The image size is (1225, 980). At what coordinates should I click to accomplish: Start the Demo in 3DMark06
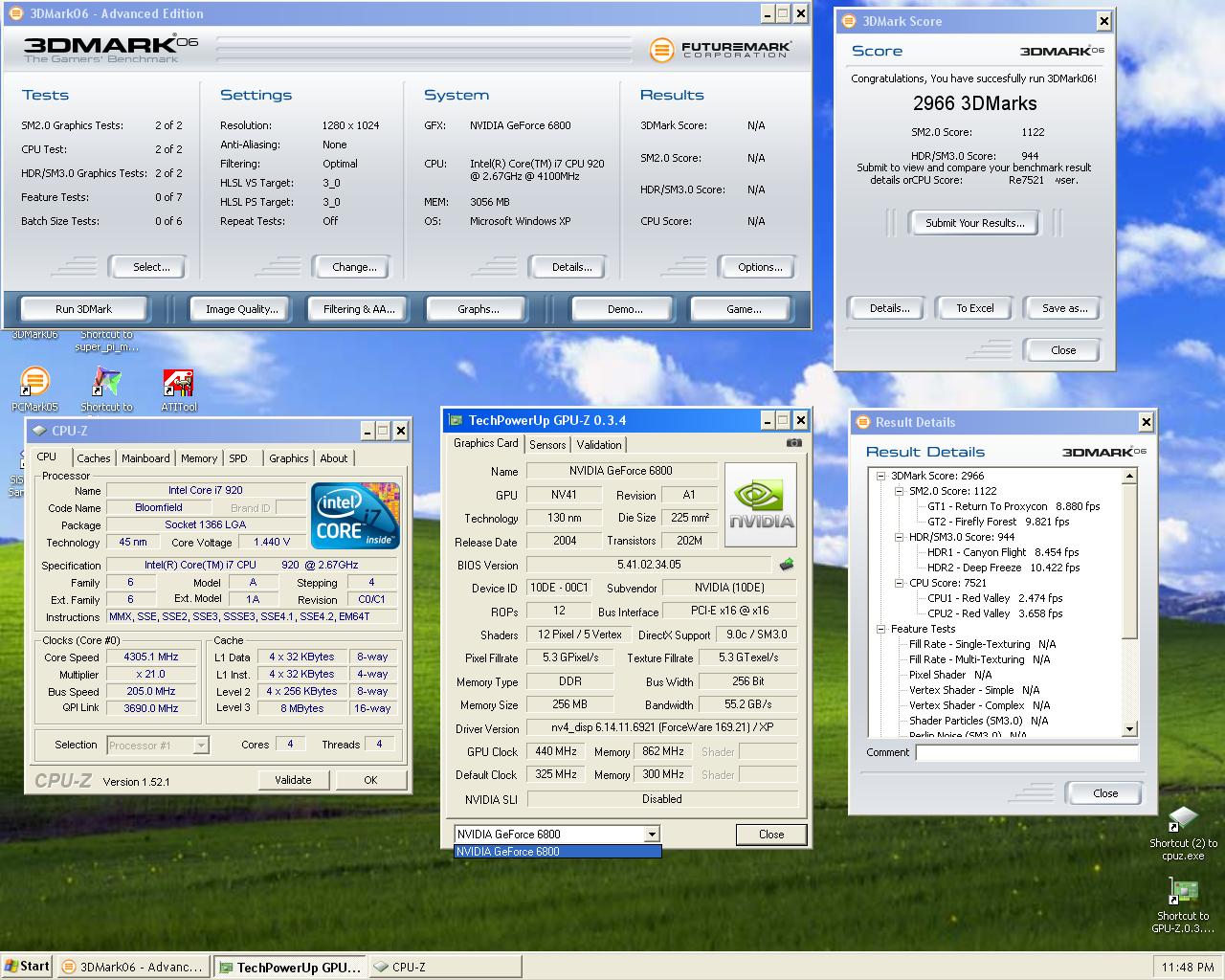[x=625, y=309]
